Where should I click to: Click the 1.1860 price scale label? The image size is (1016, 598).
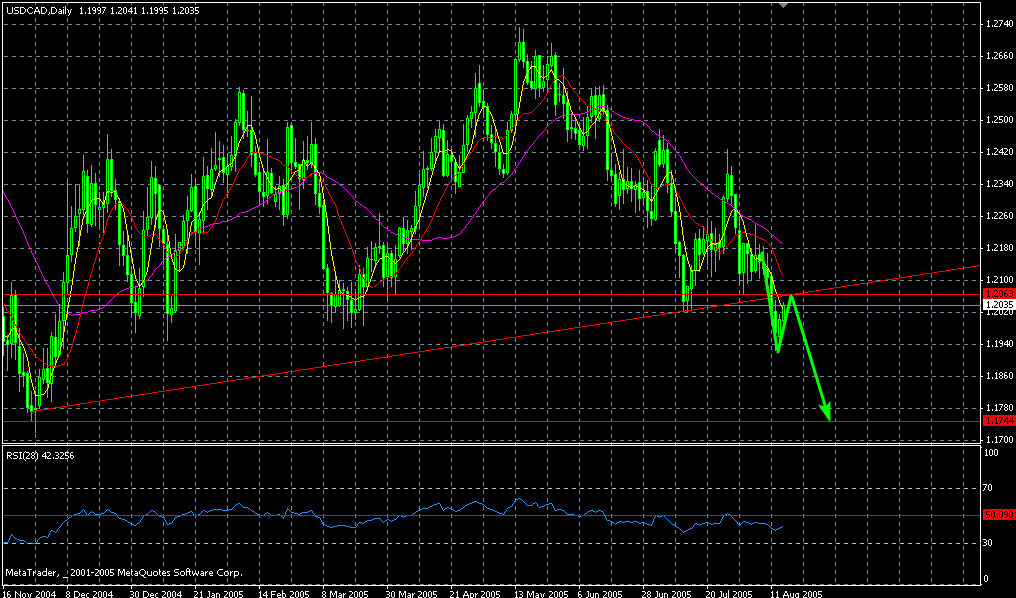(999, 375)
